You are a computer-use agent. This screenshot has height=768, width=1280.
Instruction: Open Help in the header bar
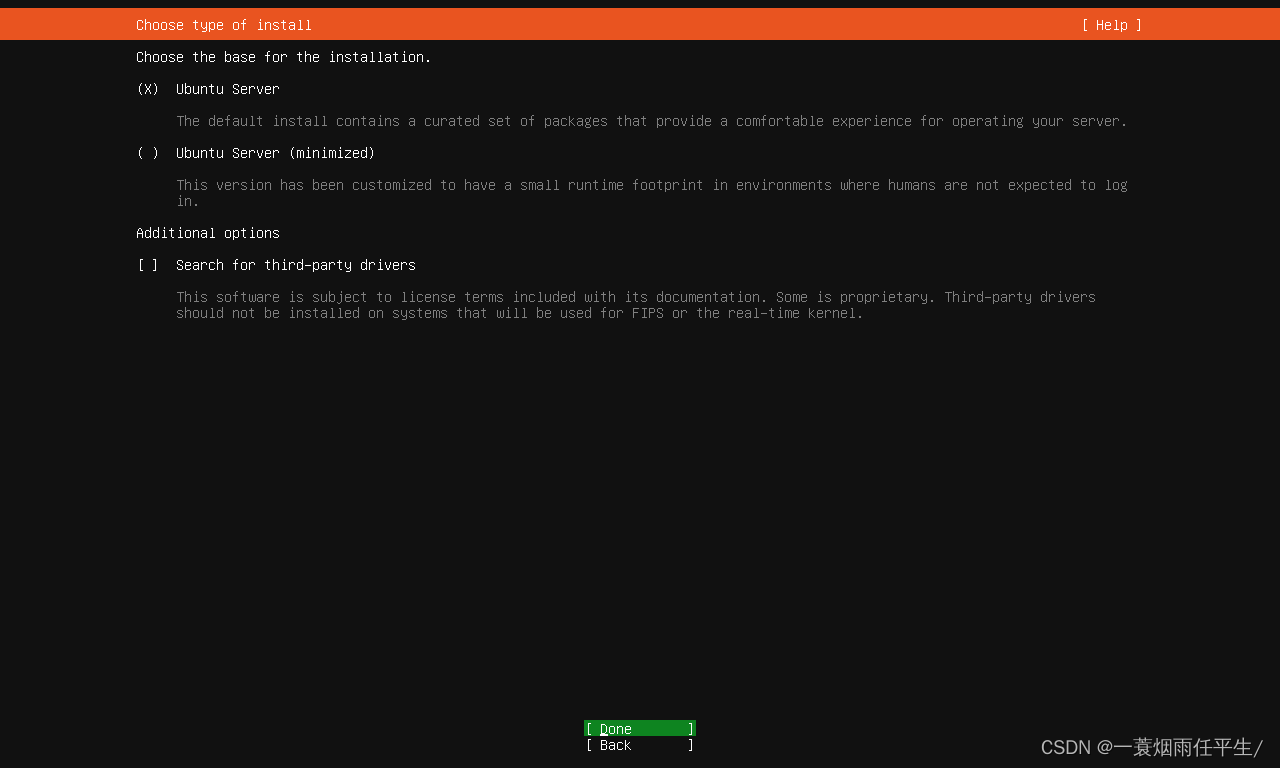point(1111,25)
